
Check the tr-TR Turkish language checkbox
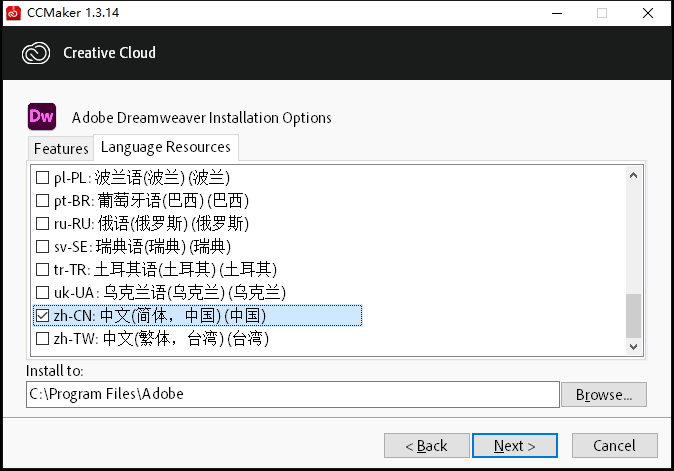click(x=42, y=269)
